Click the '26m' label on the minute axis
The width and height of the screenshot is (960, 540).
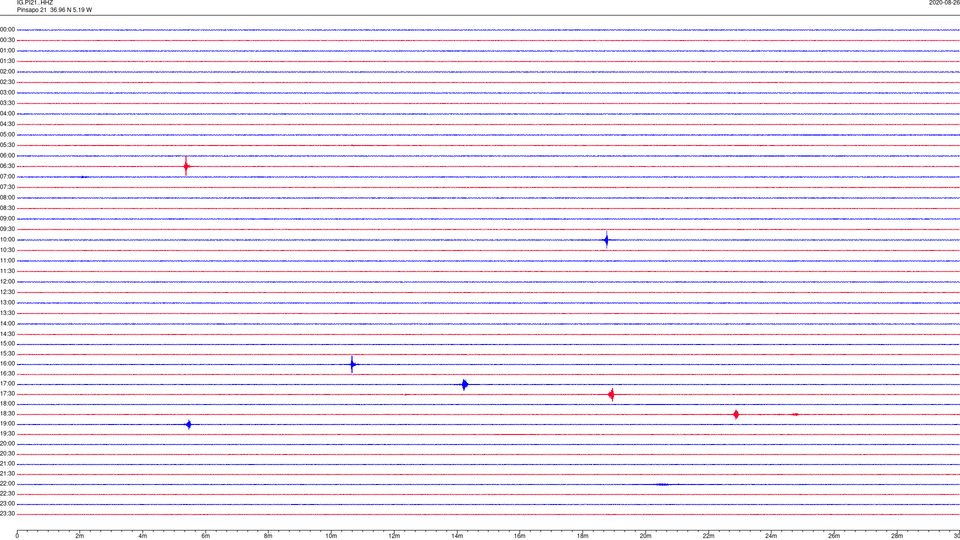834,536
